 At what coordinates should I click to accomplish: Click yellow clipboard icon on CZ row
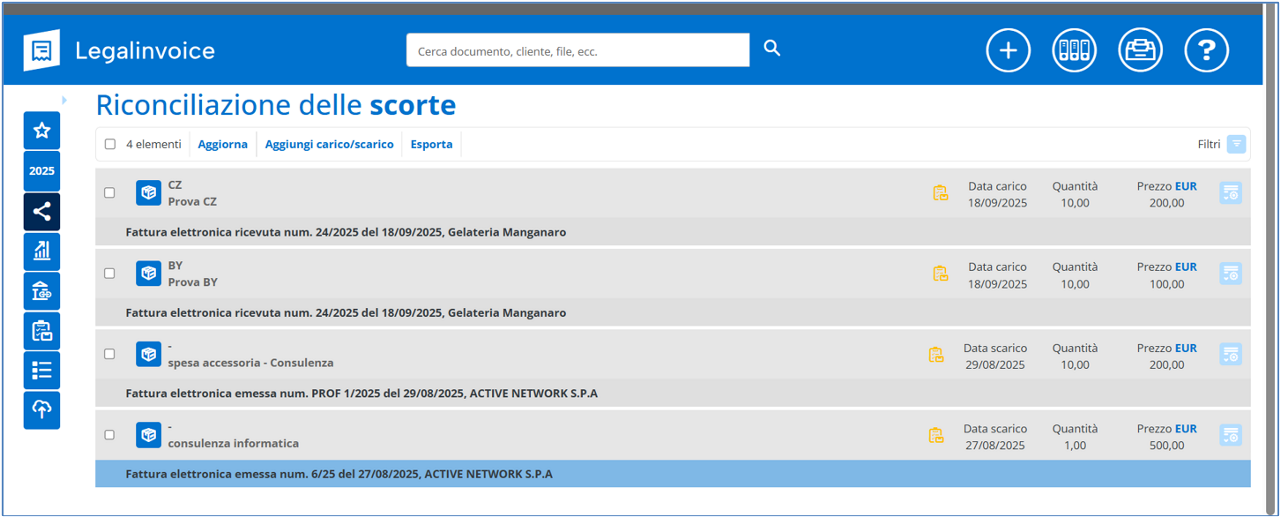940,193
